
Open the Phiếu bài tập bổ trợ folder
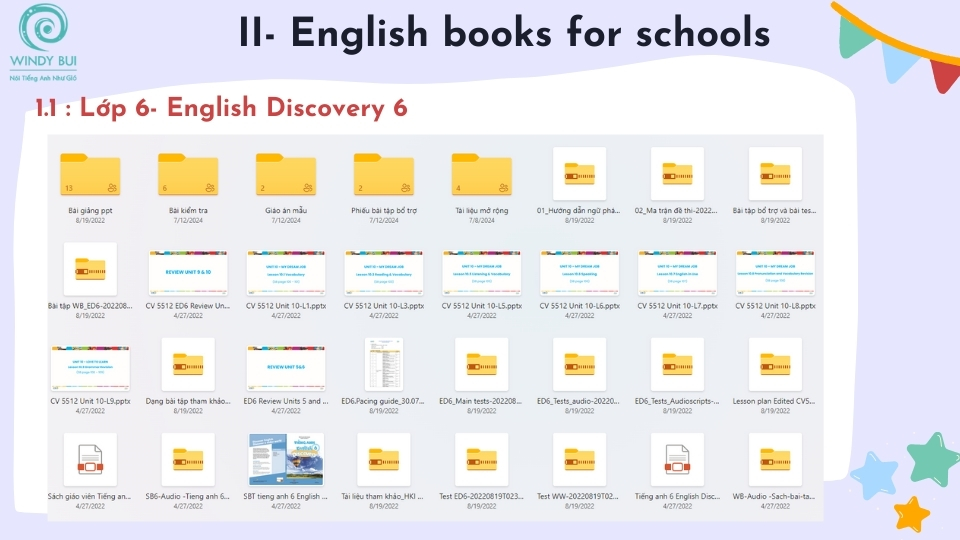point(384,175)
